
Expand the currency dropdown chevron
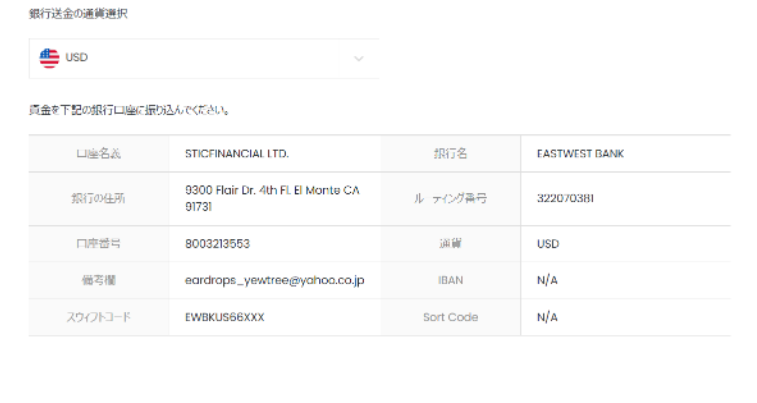tap(360, 59)
